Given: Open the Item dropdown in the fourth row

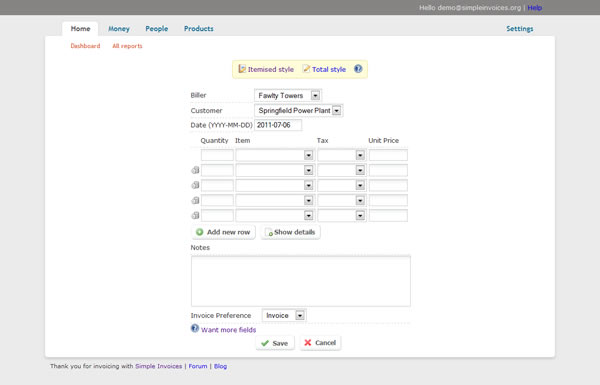Looking at the screenshot, I should (x=275, y=200).
